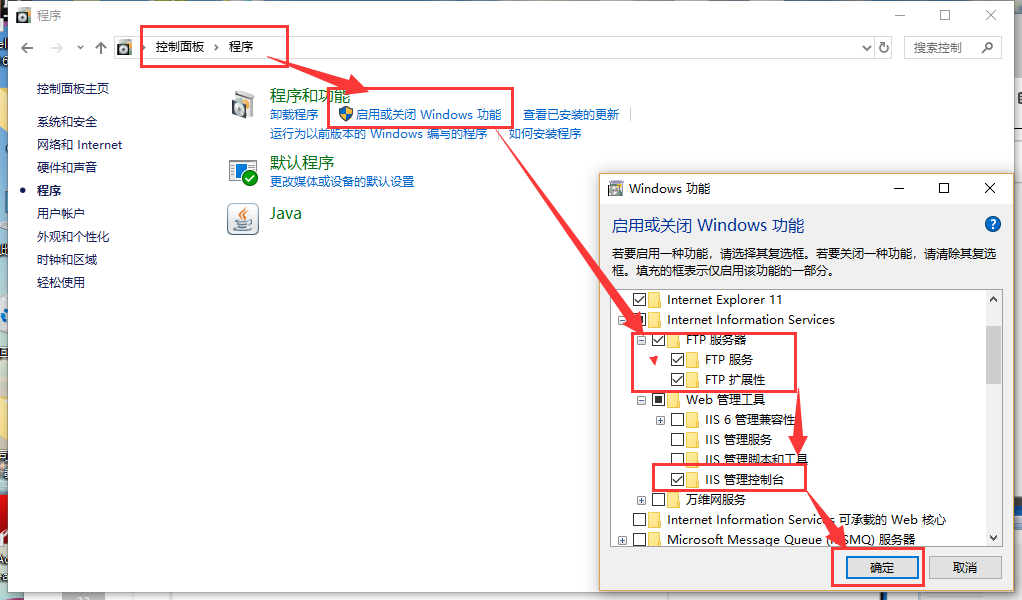Click 启用或关闭 Windows 功能 link
The width and height of the screenshot is (1022, 600).
point(428,115)
